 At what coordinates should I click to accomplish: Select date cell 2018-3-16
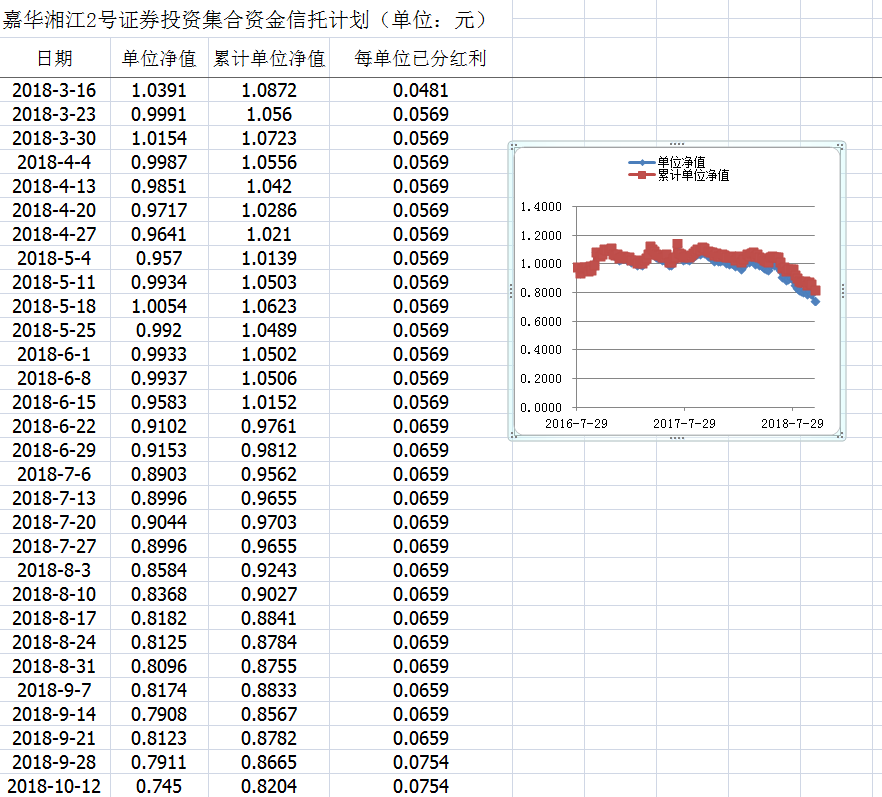coord(55,90)
